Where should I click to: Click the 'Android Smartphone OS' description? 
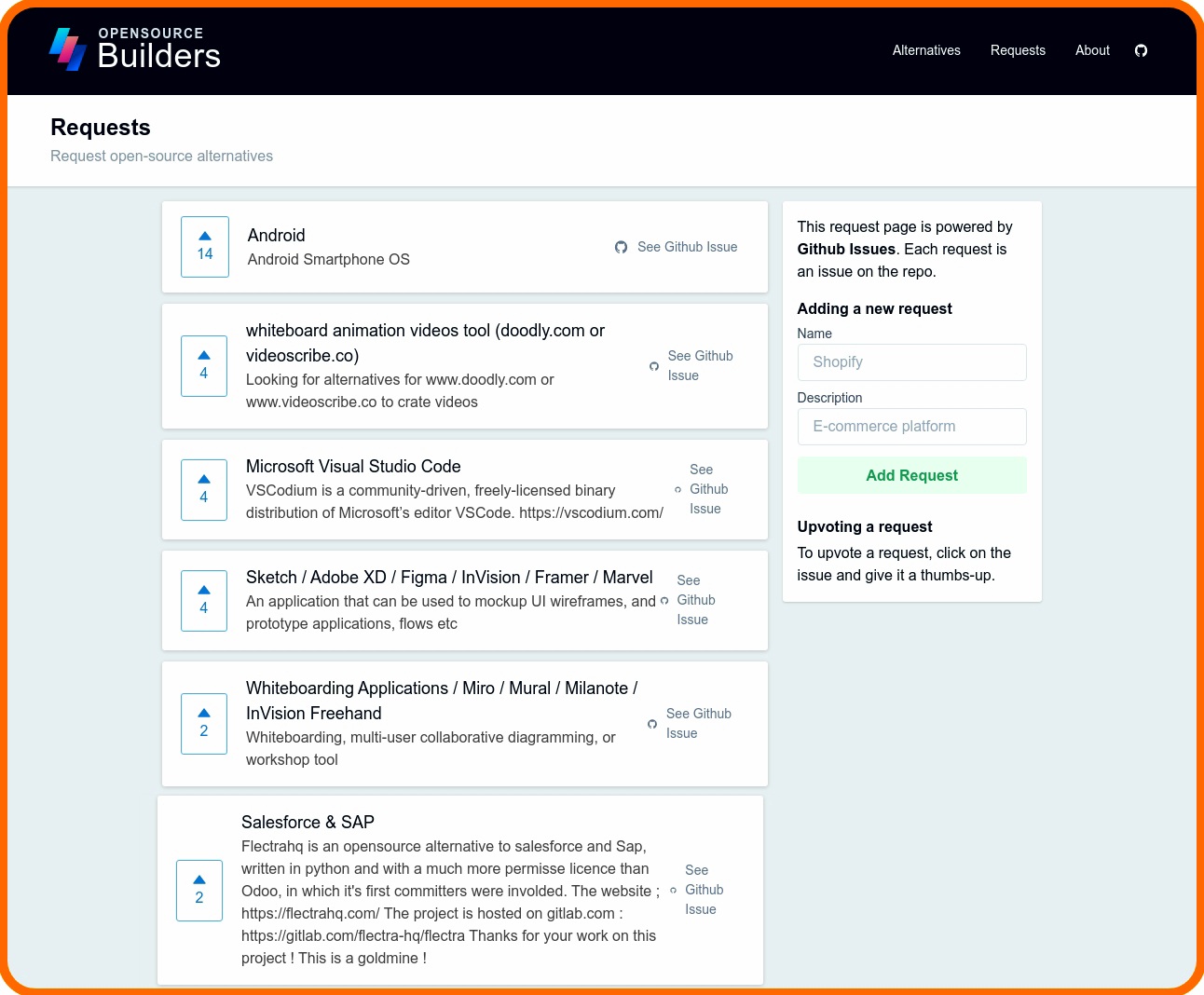329,260
